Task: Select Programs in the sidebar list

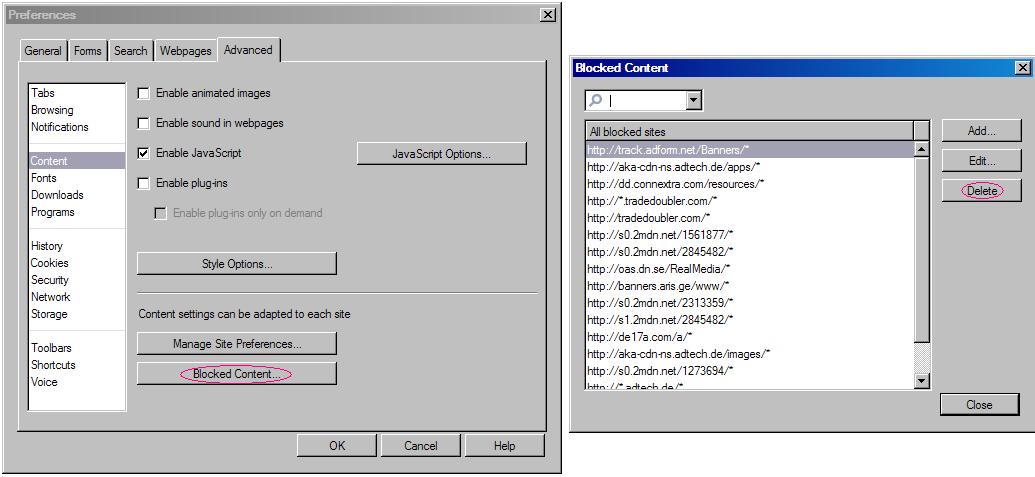Action: pos(53,212)
